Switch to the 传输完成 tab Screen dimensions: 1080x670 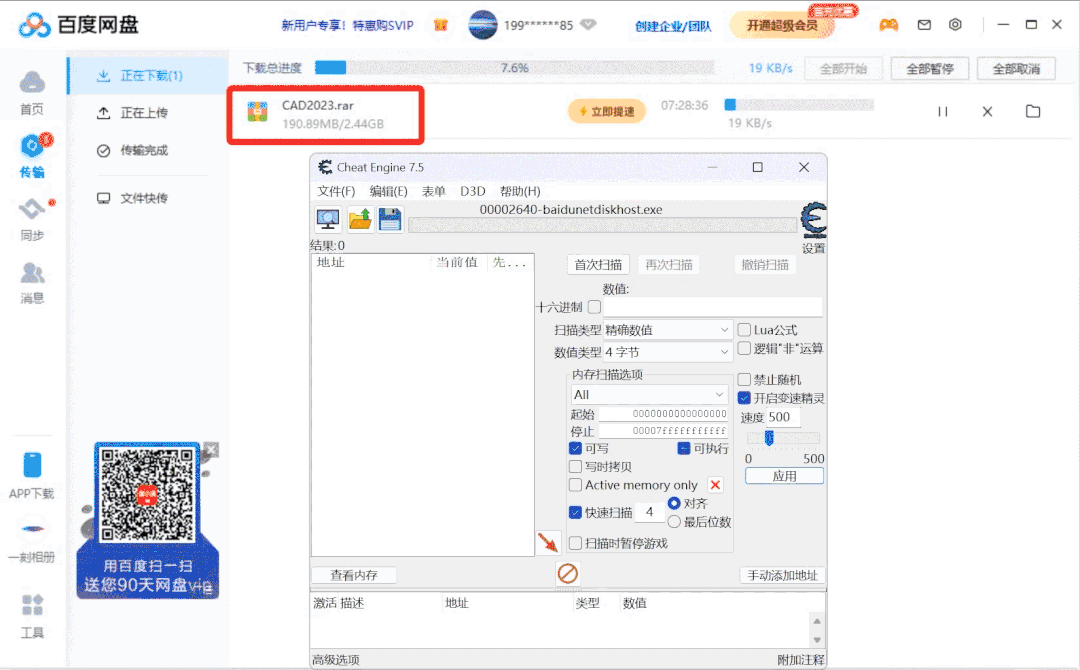click(143, 150)
